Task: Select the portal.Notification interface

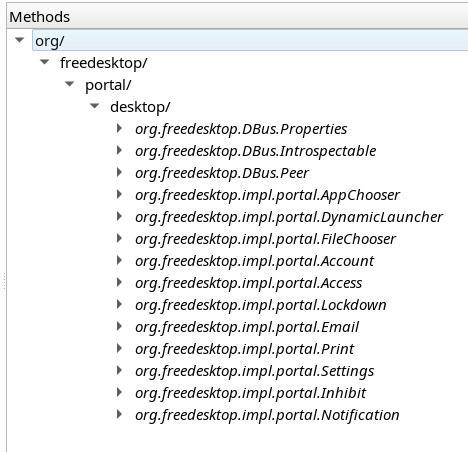Action: [x=267, y=415]
